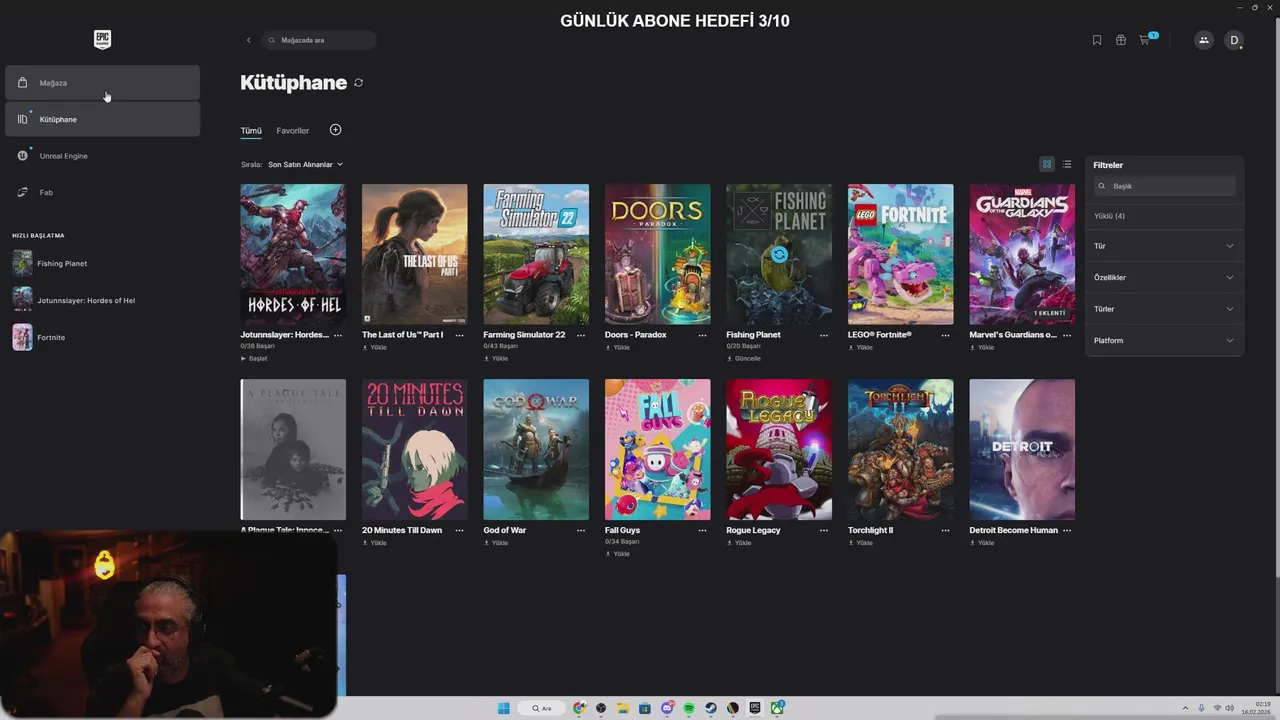
Task: Open three-dot menu for Rogue Legacy
Action: 824,530
